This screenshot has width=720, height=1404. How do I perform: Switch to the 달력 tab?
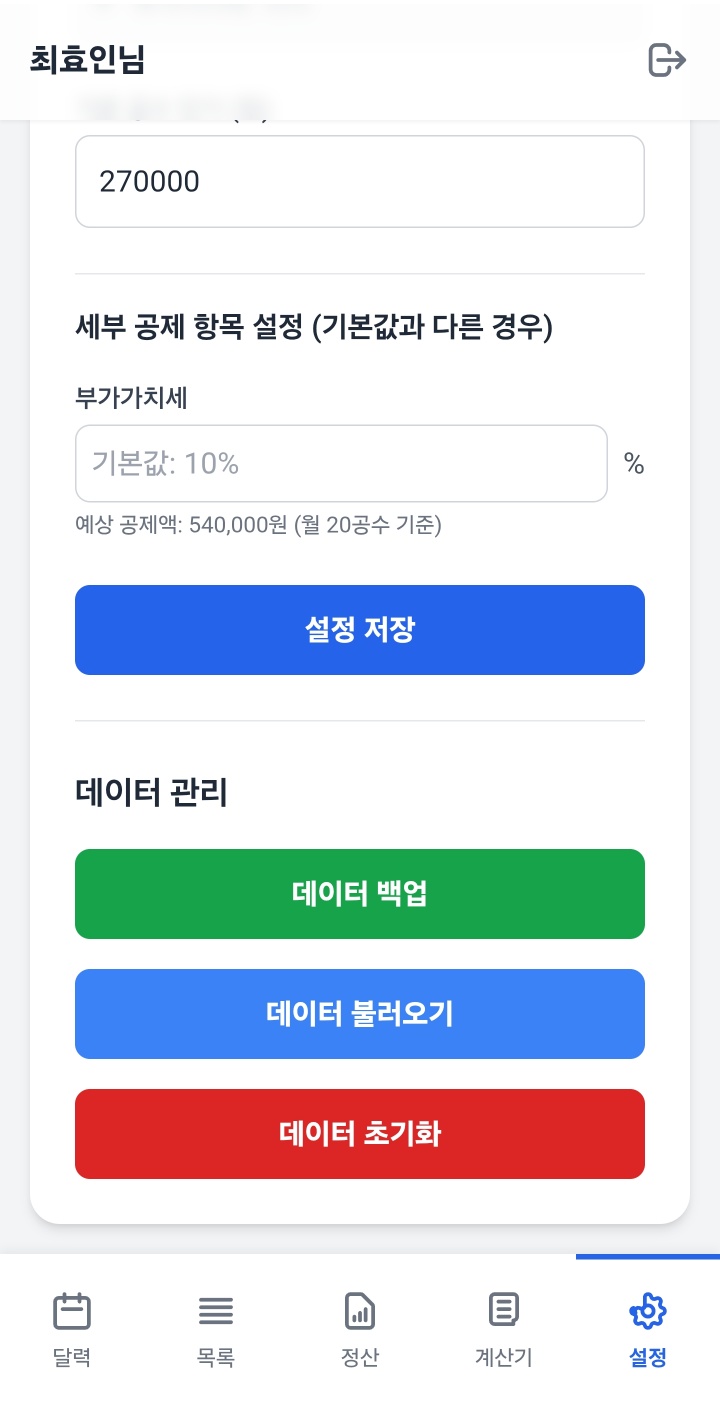tap(72, 1358)
